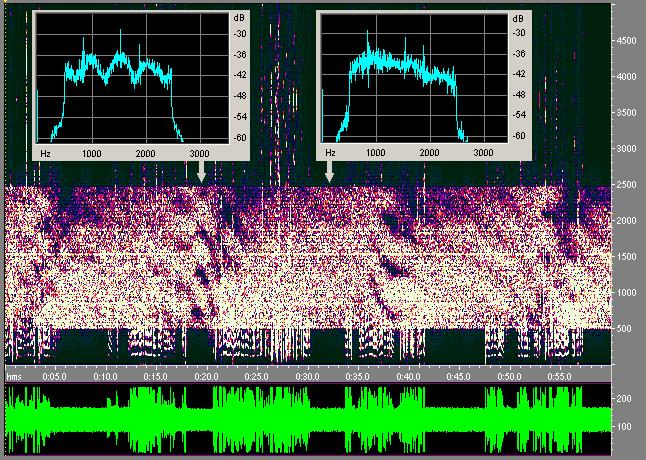Viewport: 646px width, 460px height.
Task: Click the 2000 frequency axis label of the spectrogram
Action: [626, 220]
